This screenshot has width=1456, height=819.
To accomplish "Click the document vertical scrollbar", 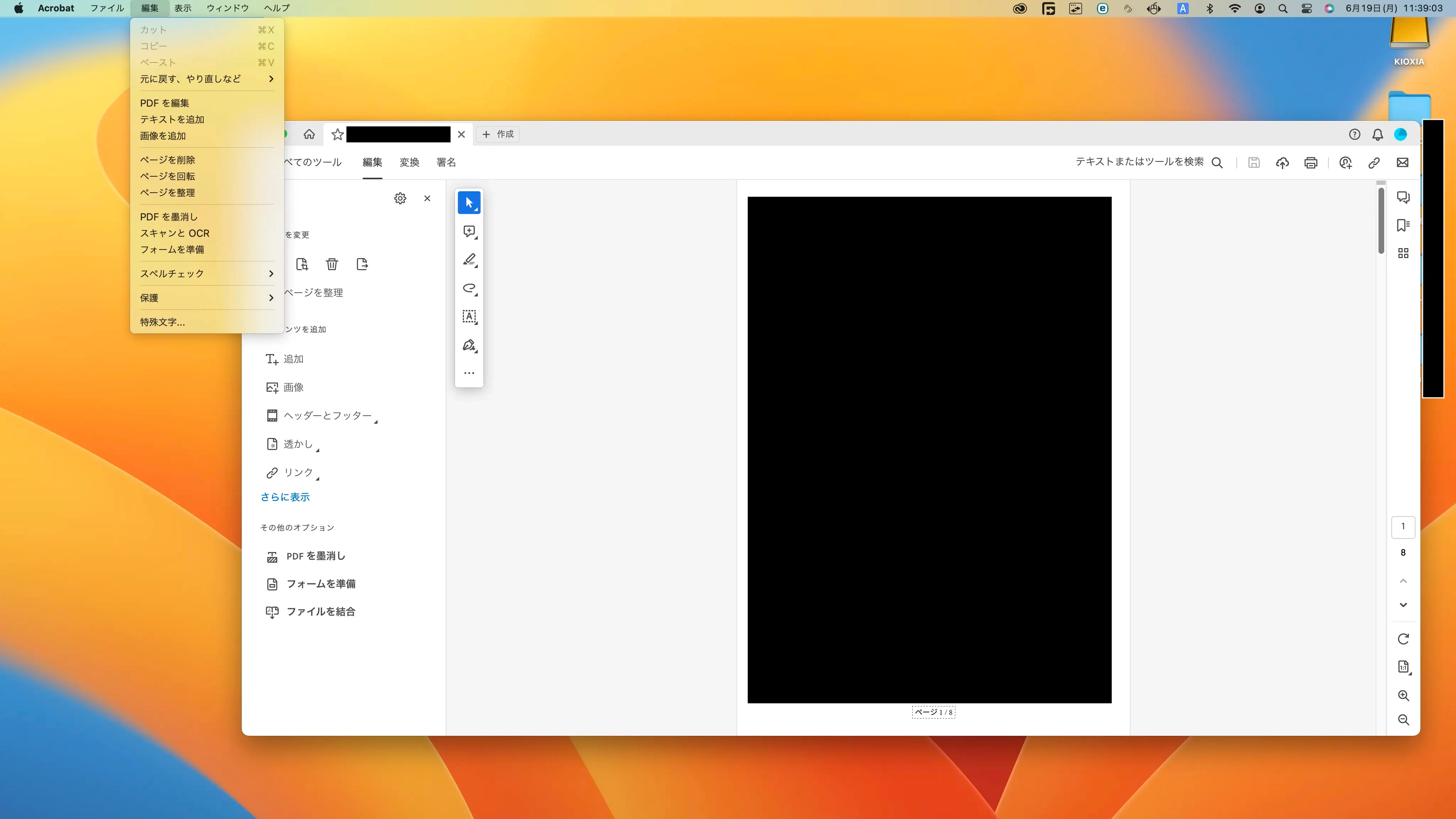I will (1381, 221).
